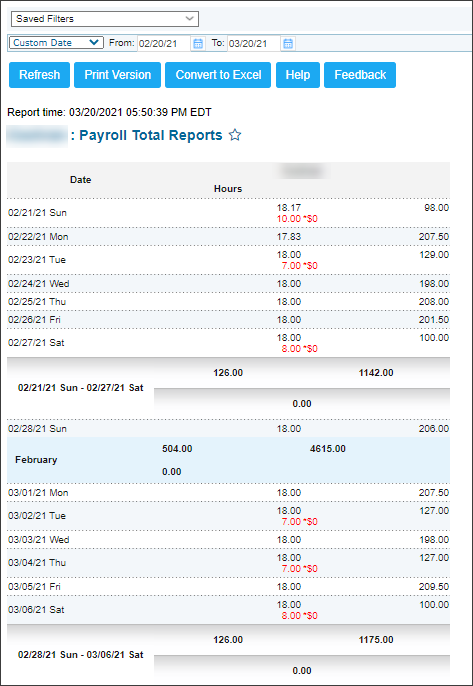Convert the report to Excel

coord(218,75)
